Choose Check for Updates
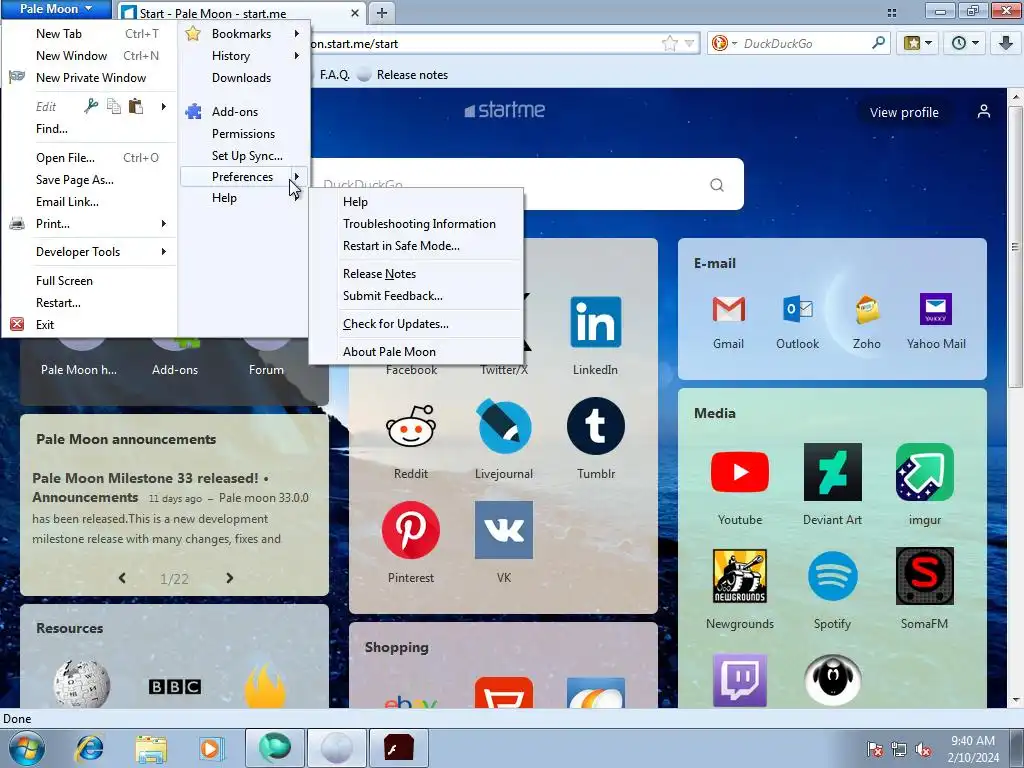 [x=395, y=323]
